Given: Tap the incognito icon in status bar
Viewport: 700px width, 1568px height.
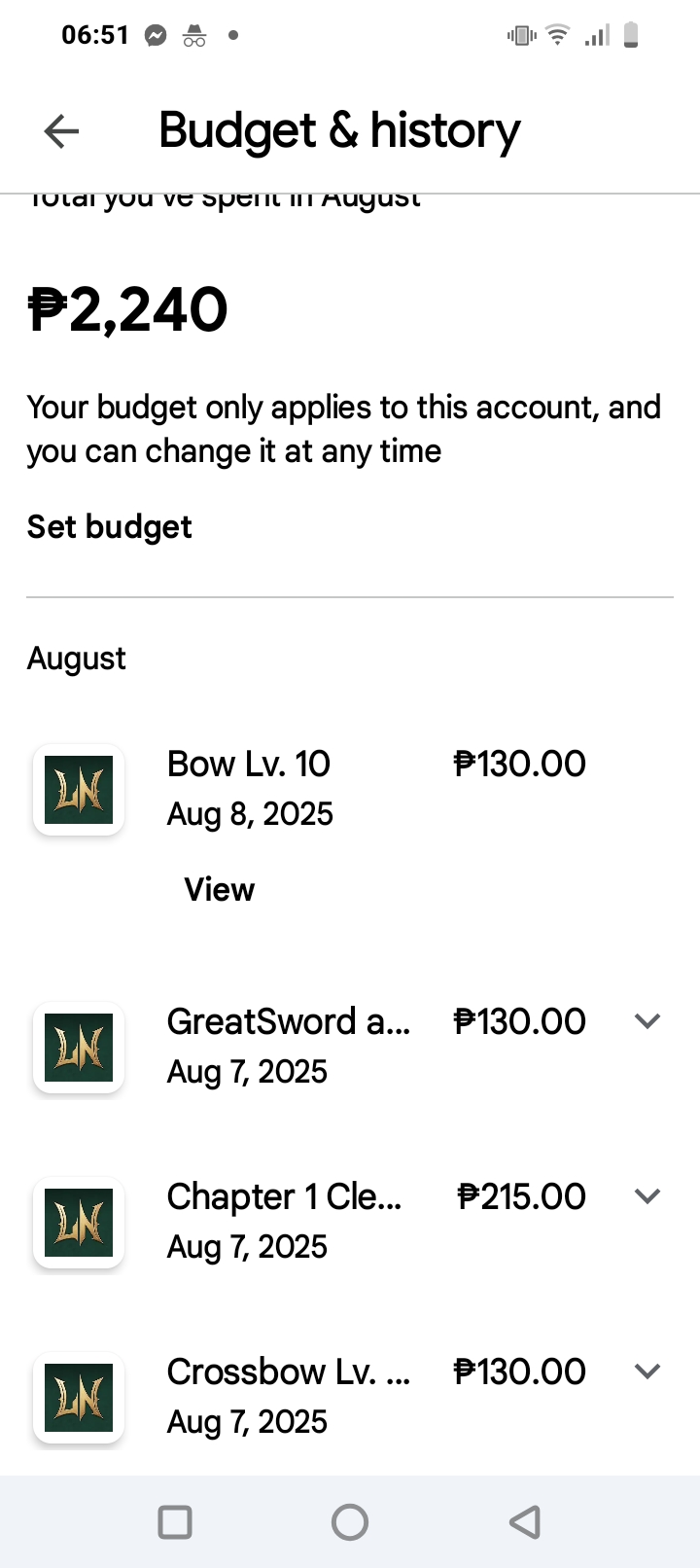Looking at the screenshot, I should pos(194,36).
